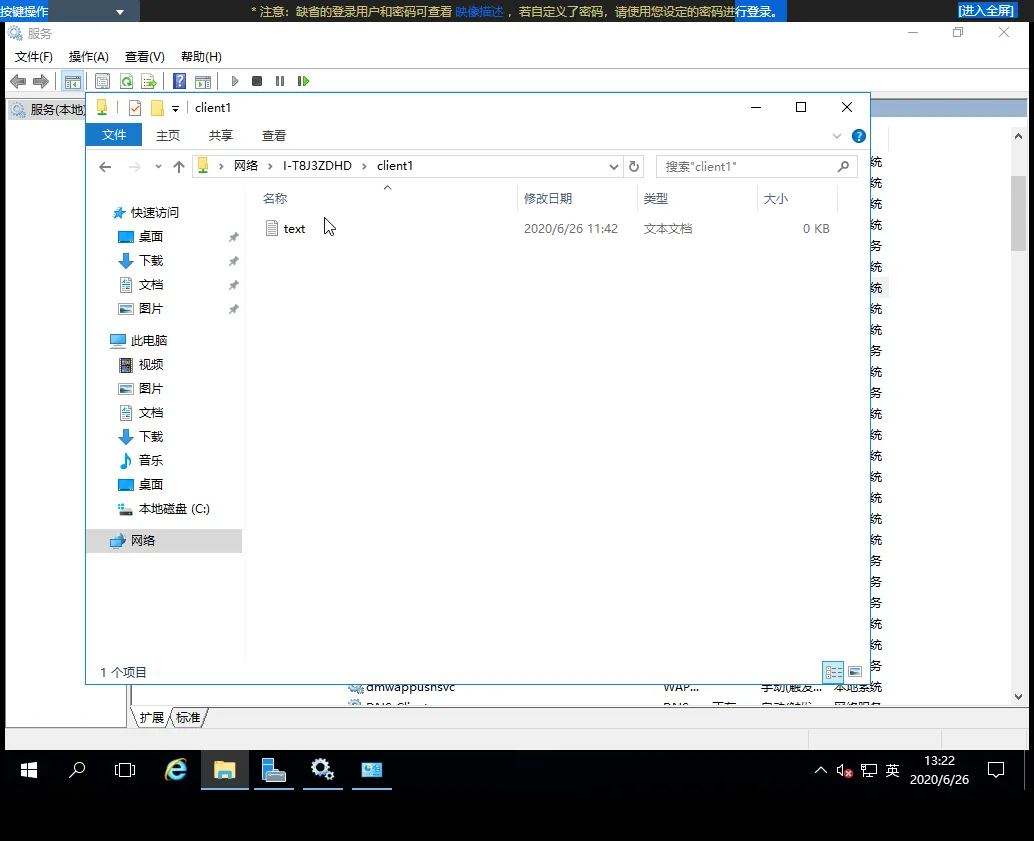Expand the ribbon using the chevron
The width and height of the screenshot is (1034, 841).
click(x=837, y=136)
